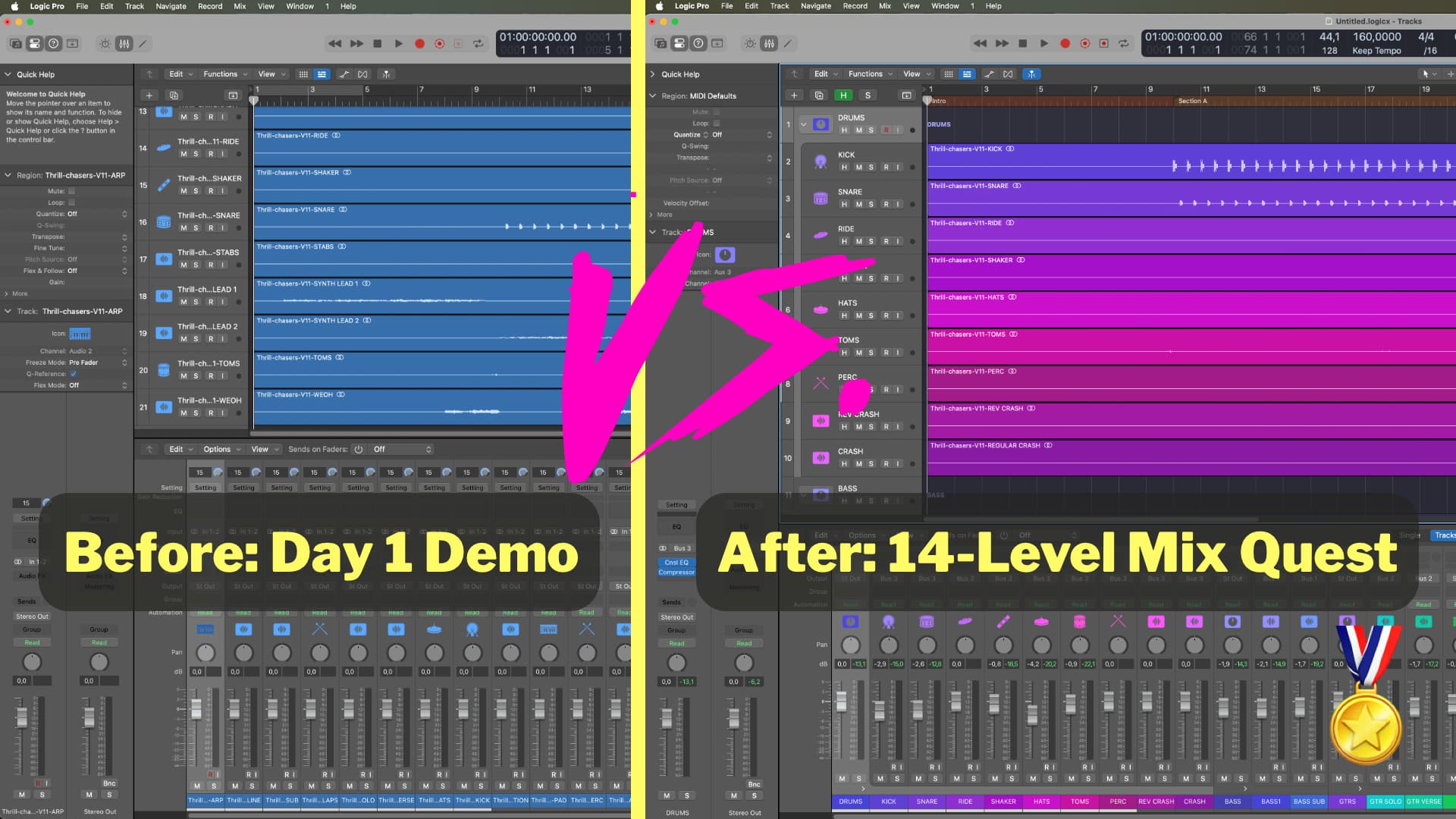Click Cnsl EQ plugin slot
This screenshot has width=1456, height=819.
tap(676, 563)
